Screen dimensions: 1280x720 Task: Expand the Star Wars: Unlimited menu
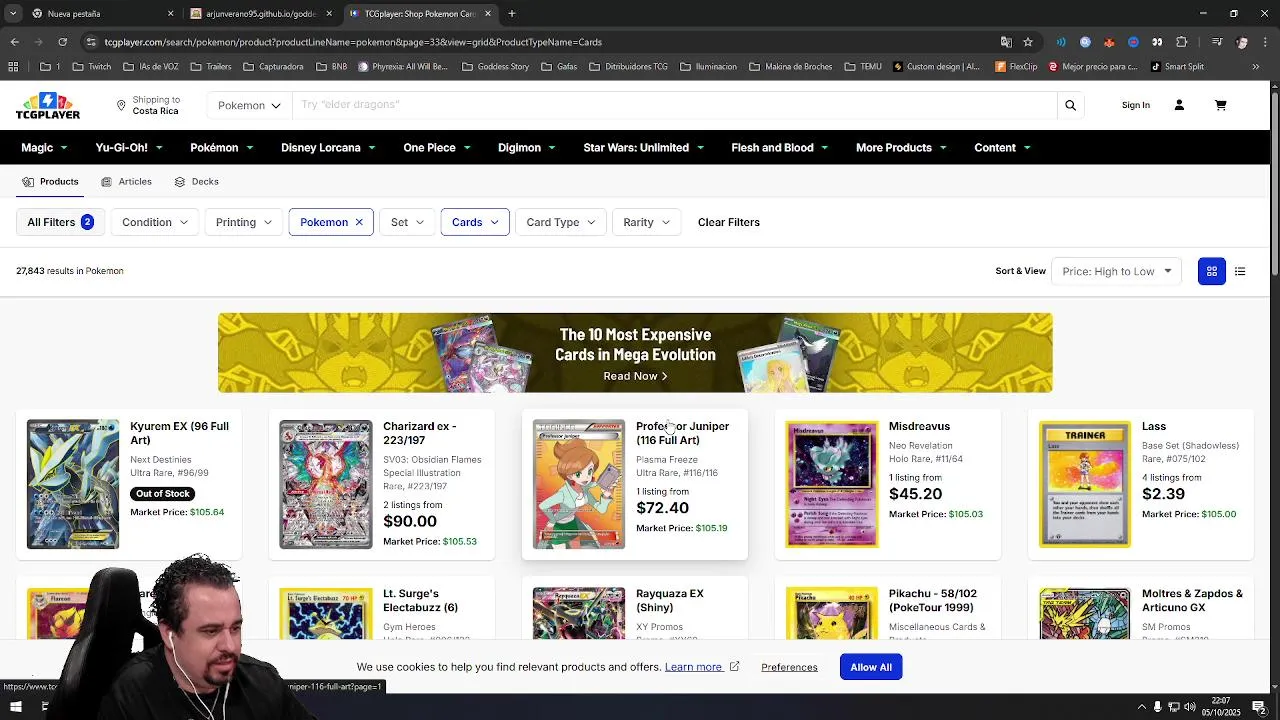644,147
